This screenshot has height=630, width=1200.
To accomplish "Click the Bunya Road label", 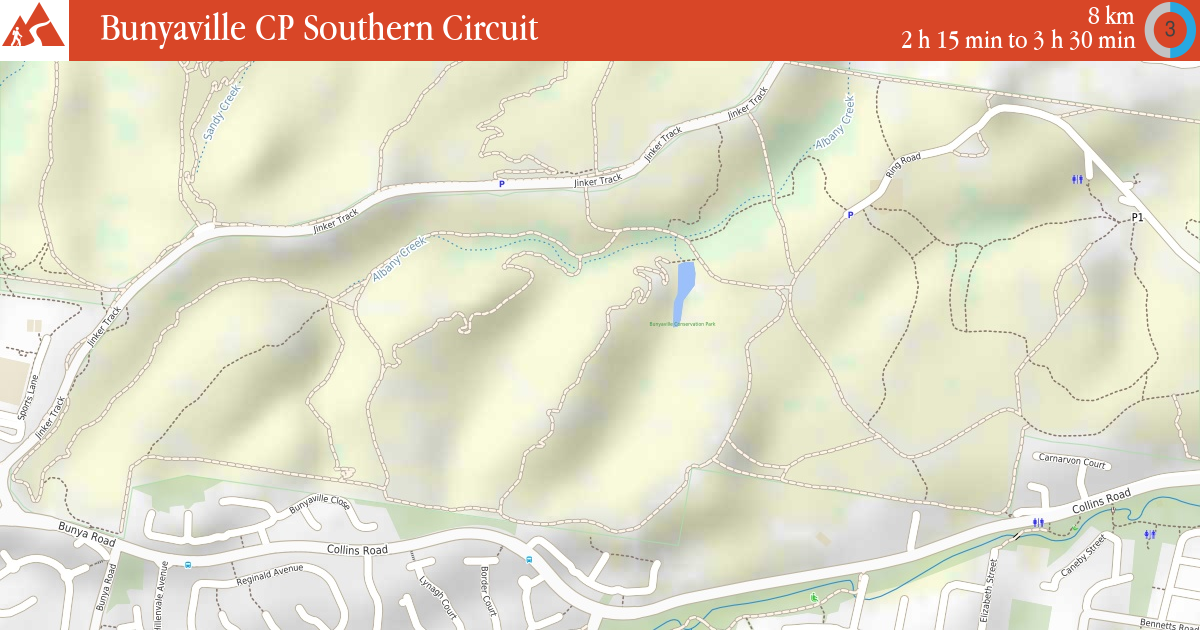I will [87, 534].
